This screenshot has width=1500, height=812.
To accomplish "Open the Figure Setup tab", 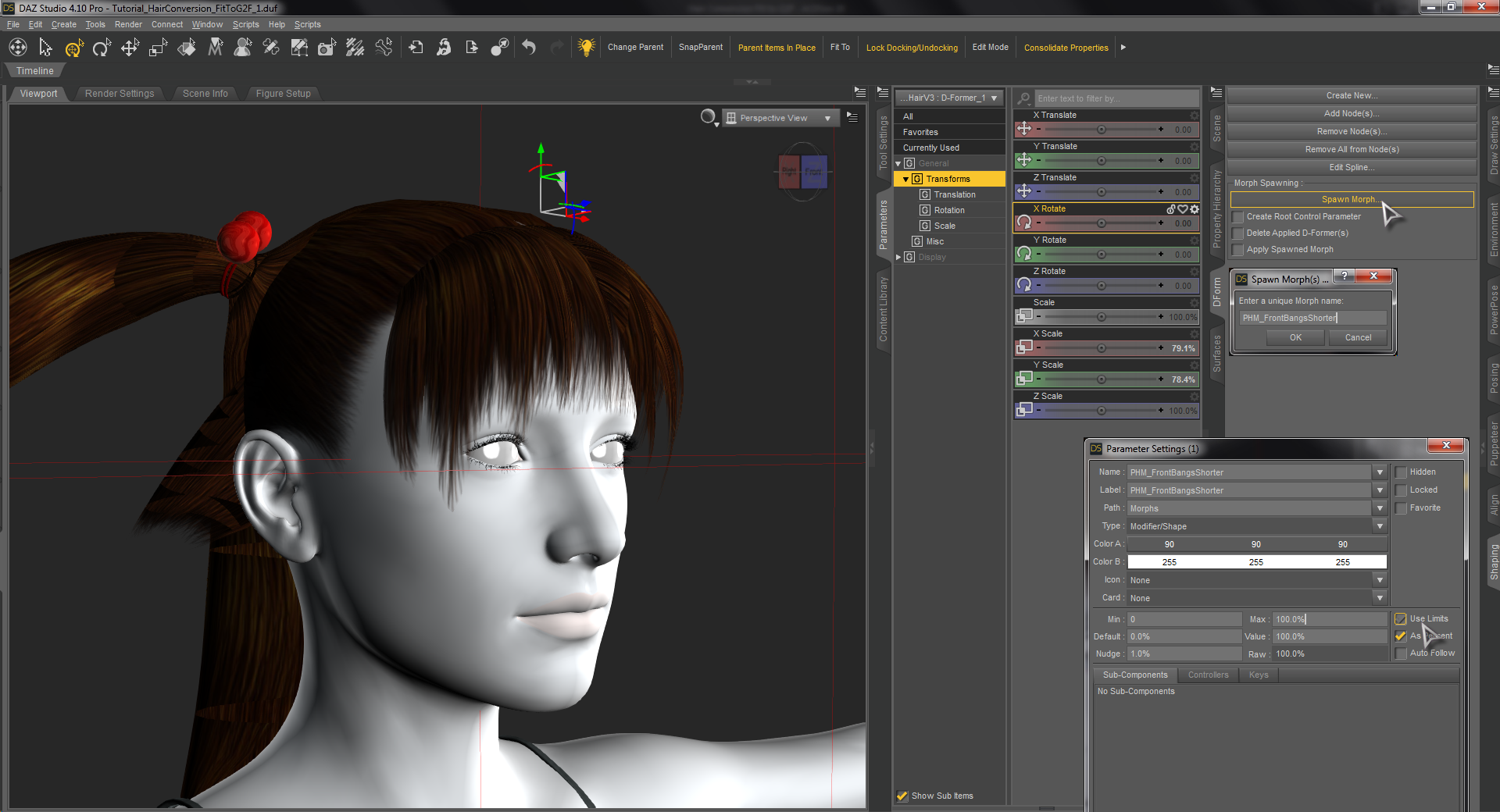I will [284, 94].
